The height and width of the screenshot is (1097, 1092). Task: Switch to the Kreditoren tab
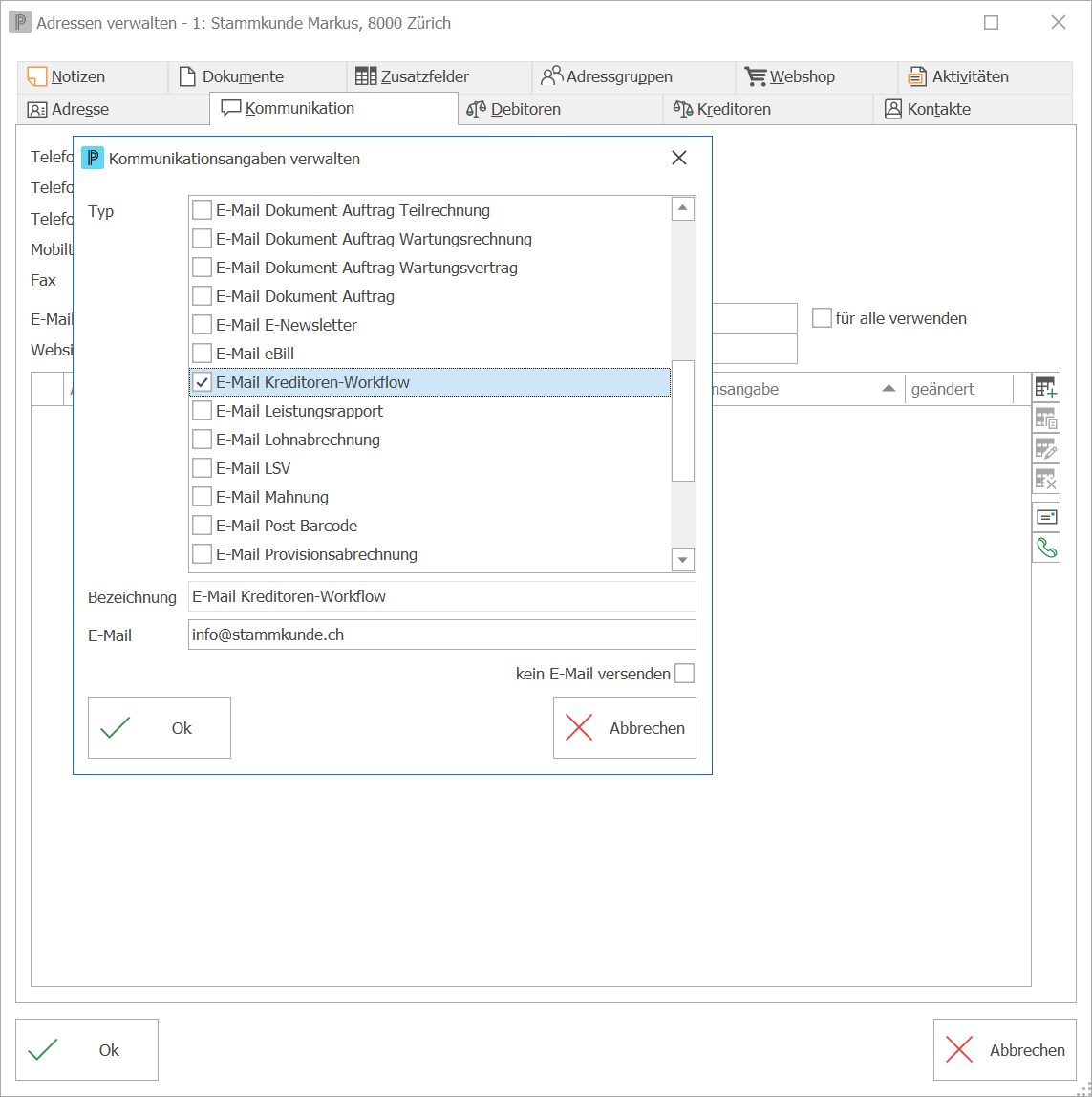click(768, 109)
